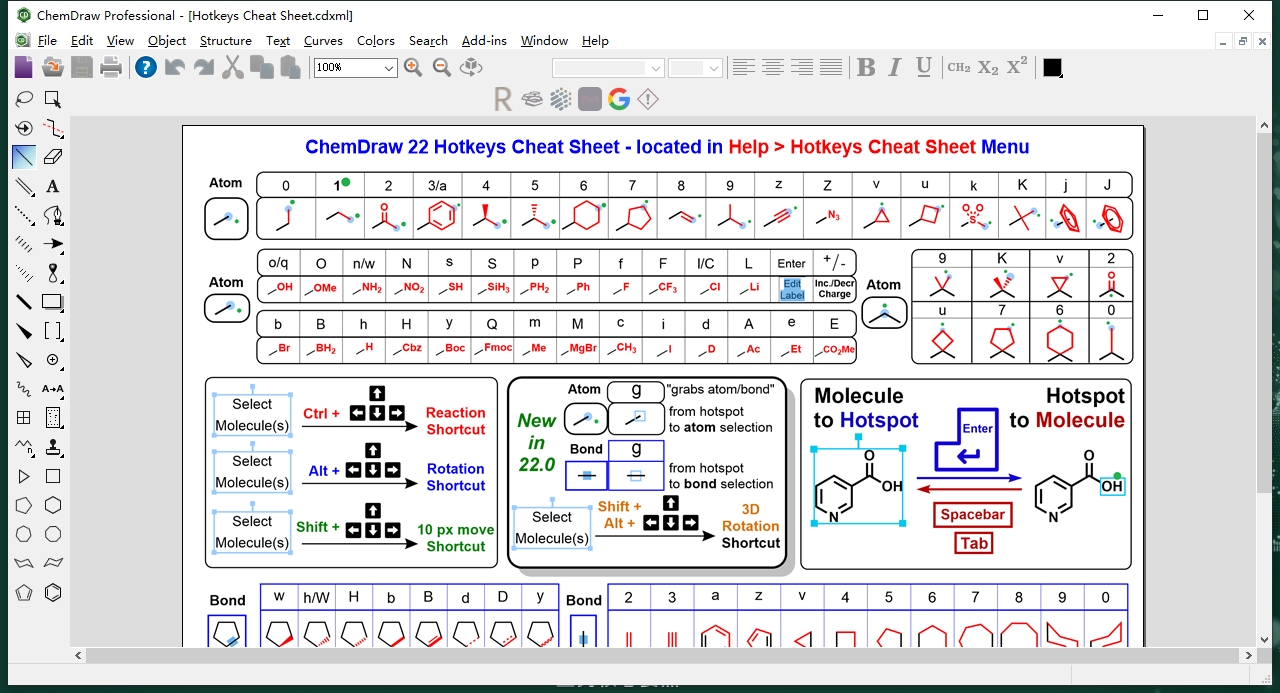Select the Benzene Ring tool
Image resolution: width=1280 pixels, height=693 pixels.
pos(53,593)
